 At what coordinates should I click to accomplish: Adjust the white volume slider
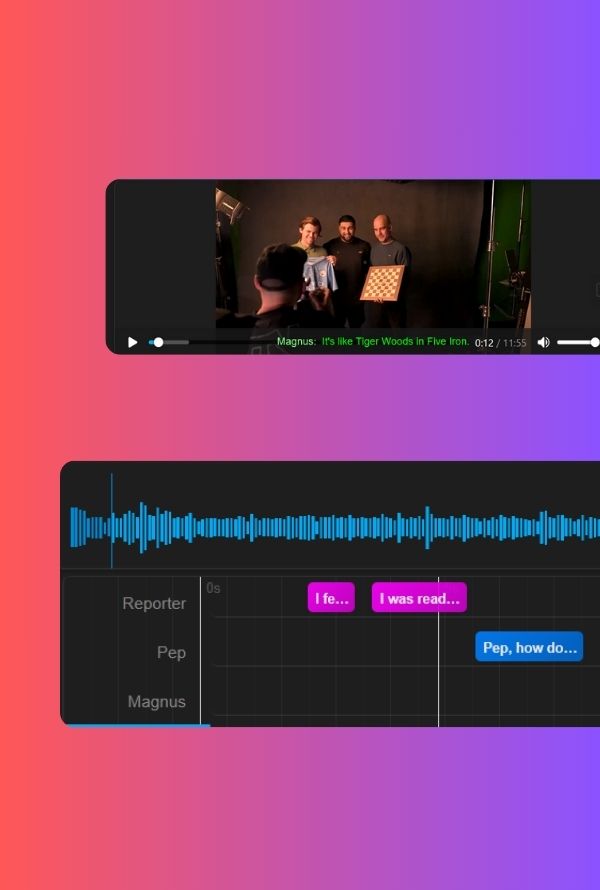tap(577, 342)
